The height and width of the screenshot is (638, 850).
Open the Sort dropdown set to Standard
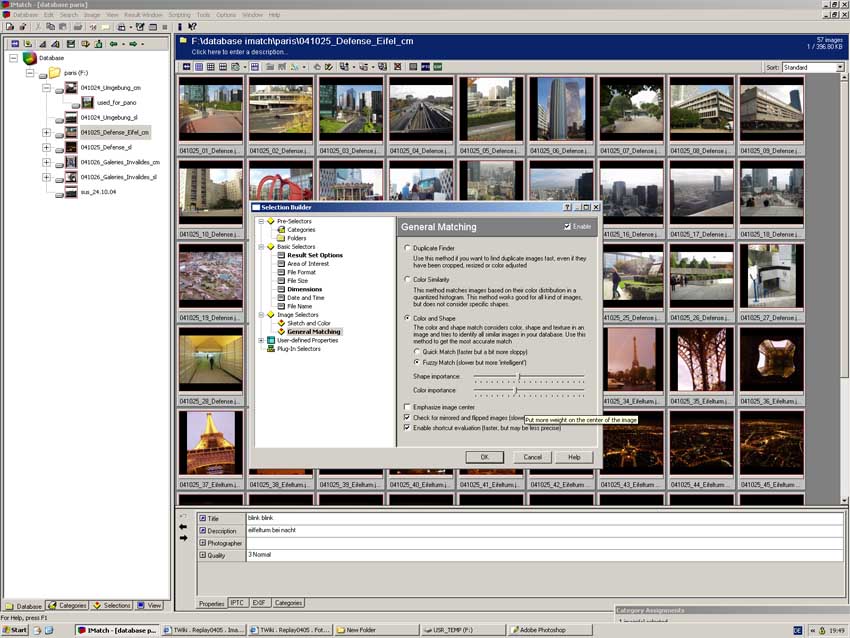point(840,67)
